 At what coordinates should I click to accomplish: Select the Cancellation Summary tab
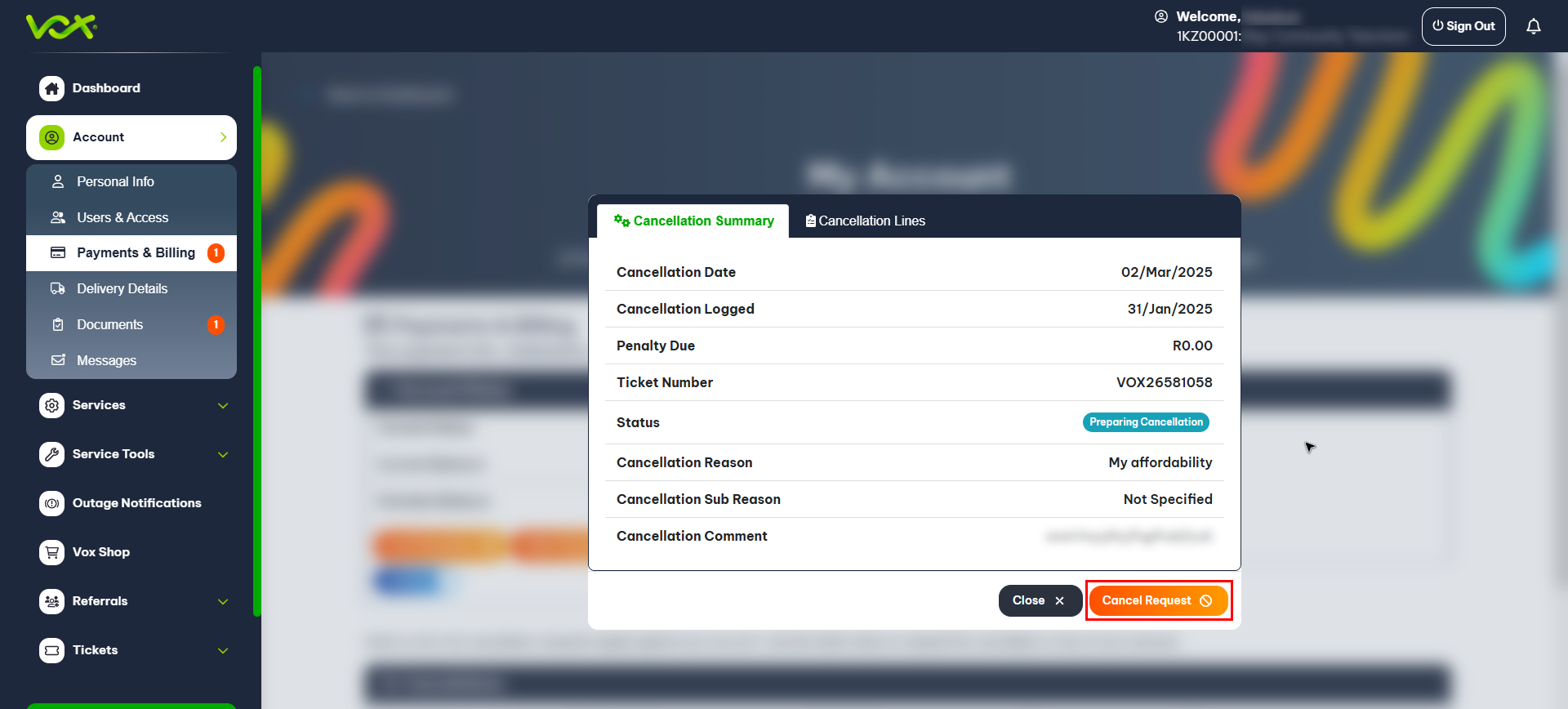[x=693, y=221]
